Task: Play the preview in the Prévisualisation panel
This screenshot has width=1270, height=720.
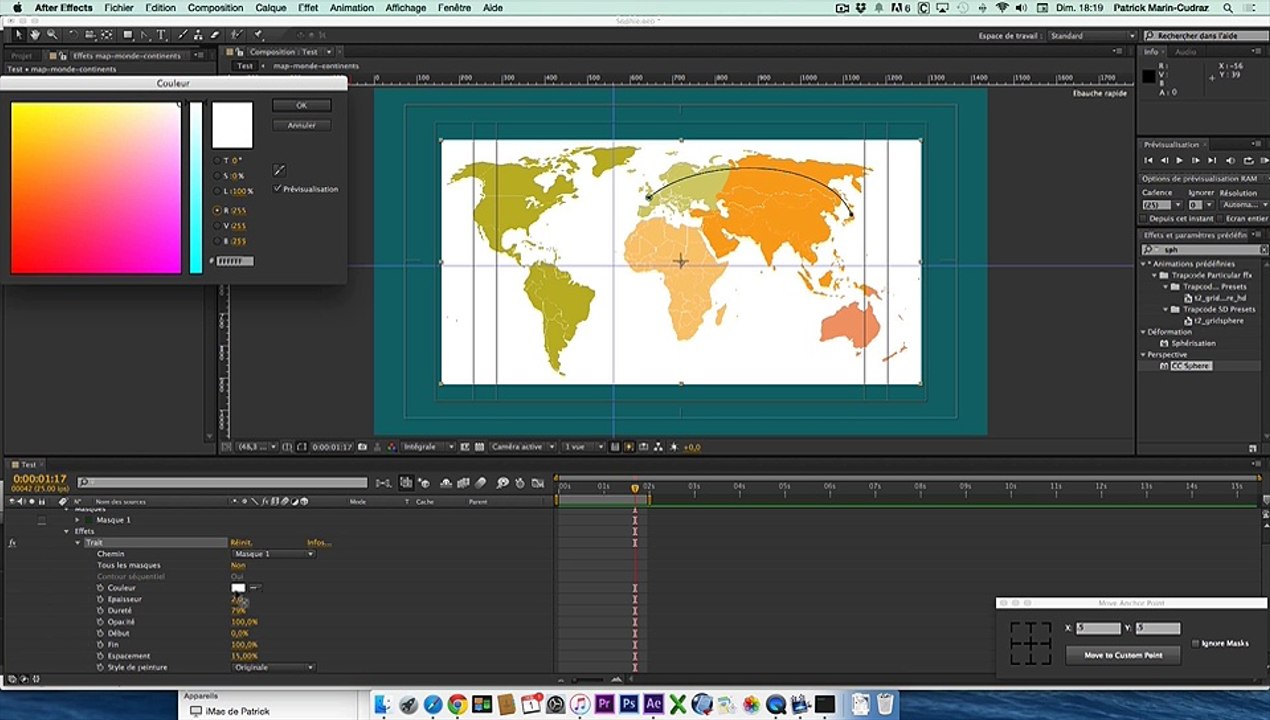Action: point(1180,160)
